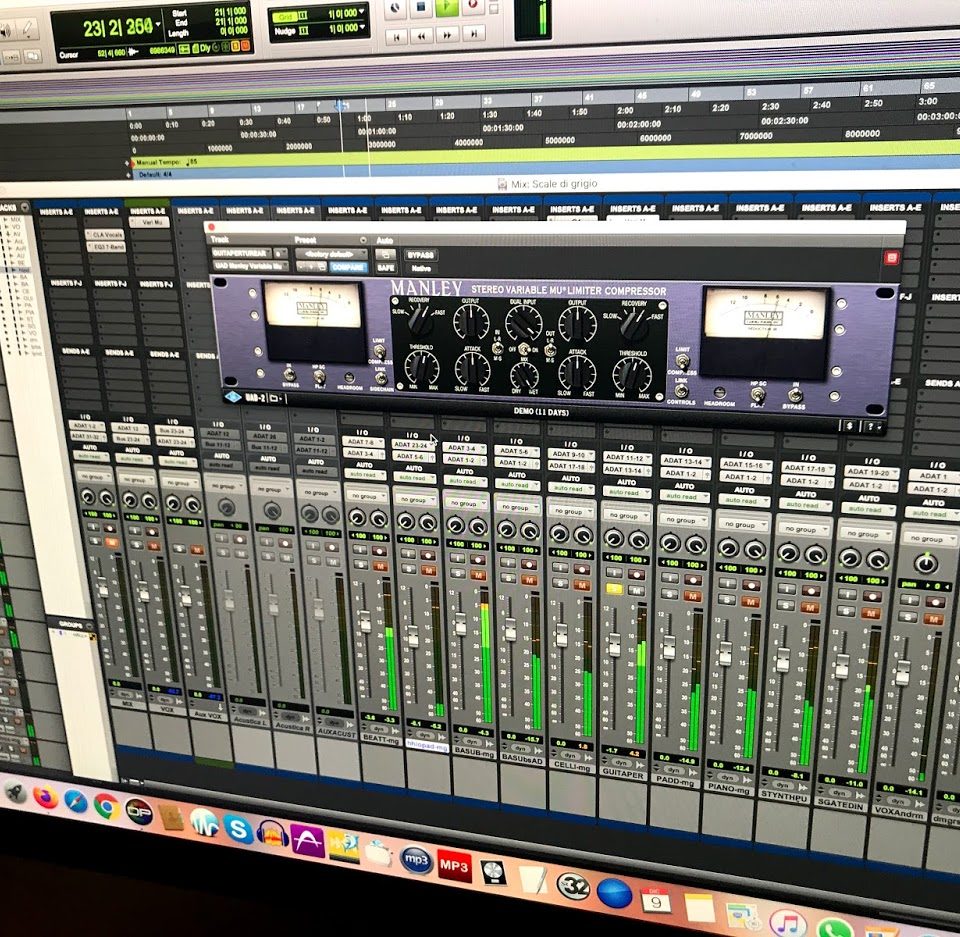This screenshot has width=960, height=937.
Task: Click the plugin SAFE button
Action: [386, 268]
